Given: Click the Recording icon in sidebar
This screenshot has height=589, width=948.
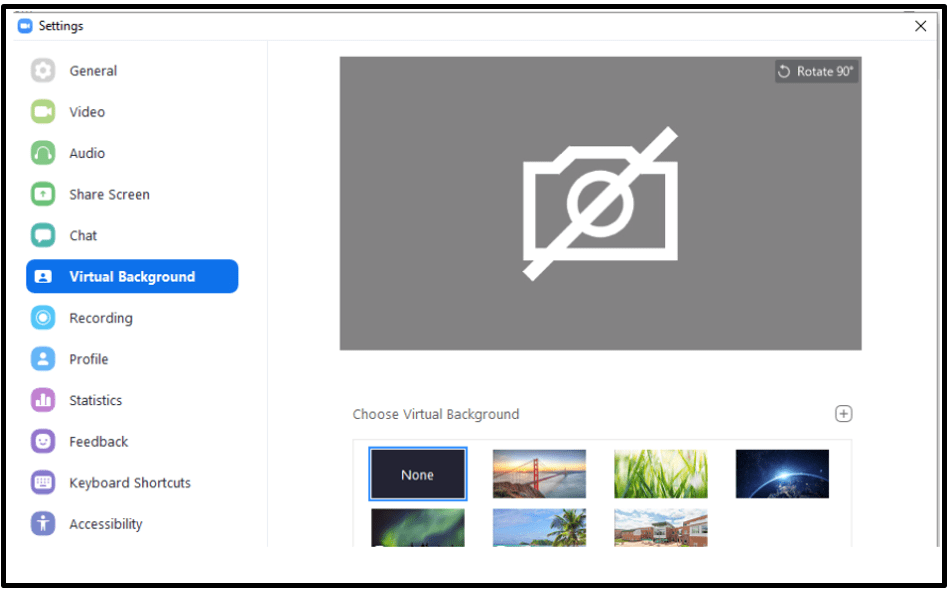Looking at the screenshot, I should click(x=43, y=318).
